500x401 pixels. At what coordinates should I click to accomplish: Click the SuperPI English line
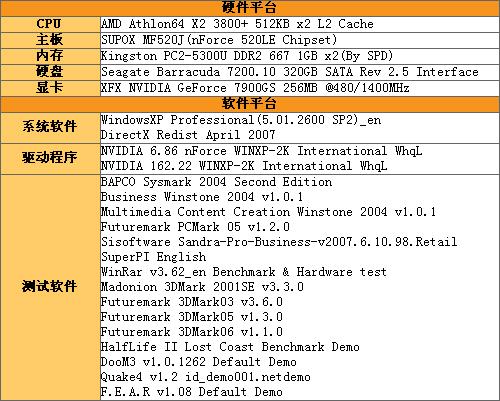pyautogui.click(x=153, y=257)
